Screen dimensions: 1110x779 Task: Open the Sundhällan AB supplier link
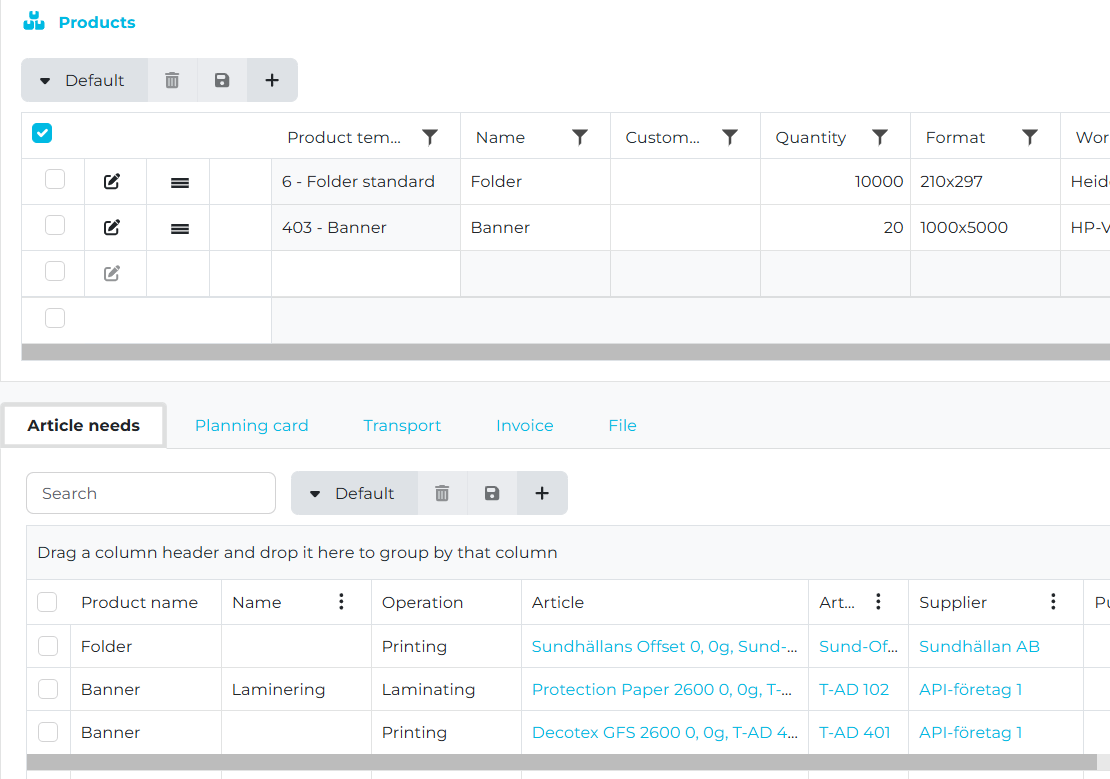point(979,646)
